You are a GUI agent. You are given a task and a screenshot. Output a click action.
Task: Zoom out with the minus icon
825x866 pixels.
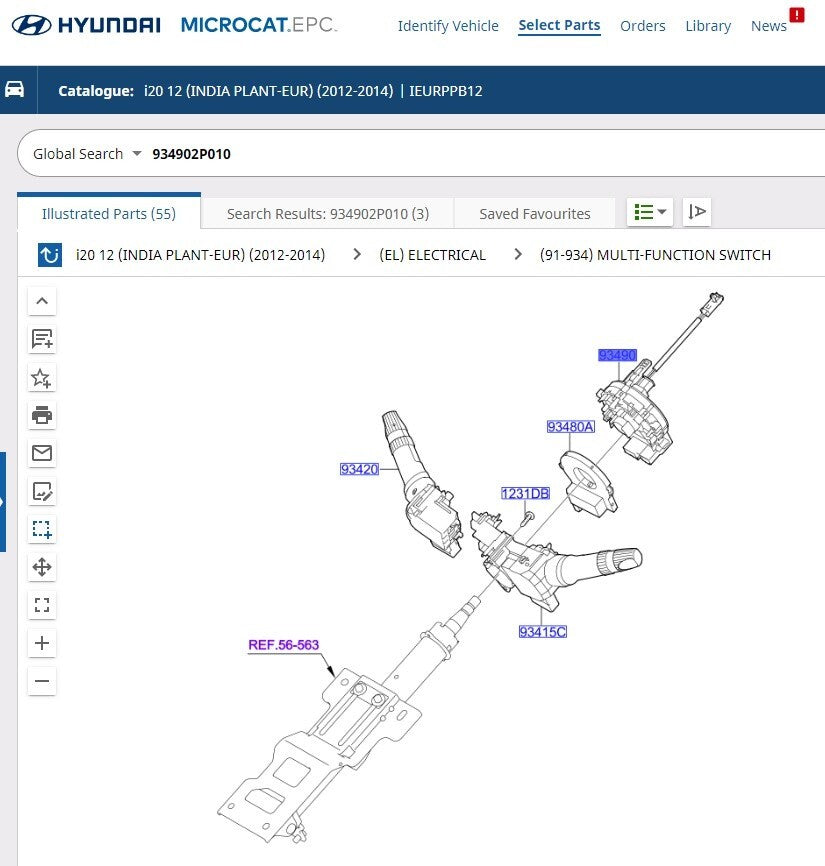42,681
